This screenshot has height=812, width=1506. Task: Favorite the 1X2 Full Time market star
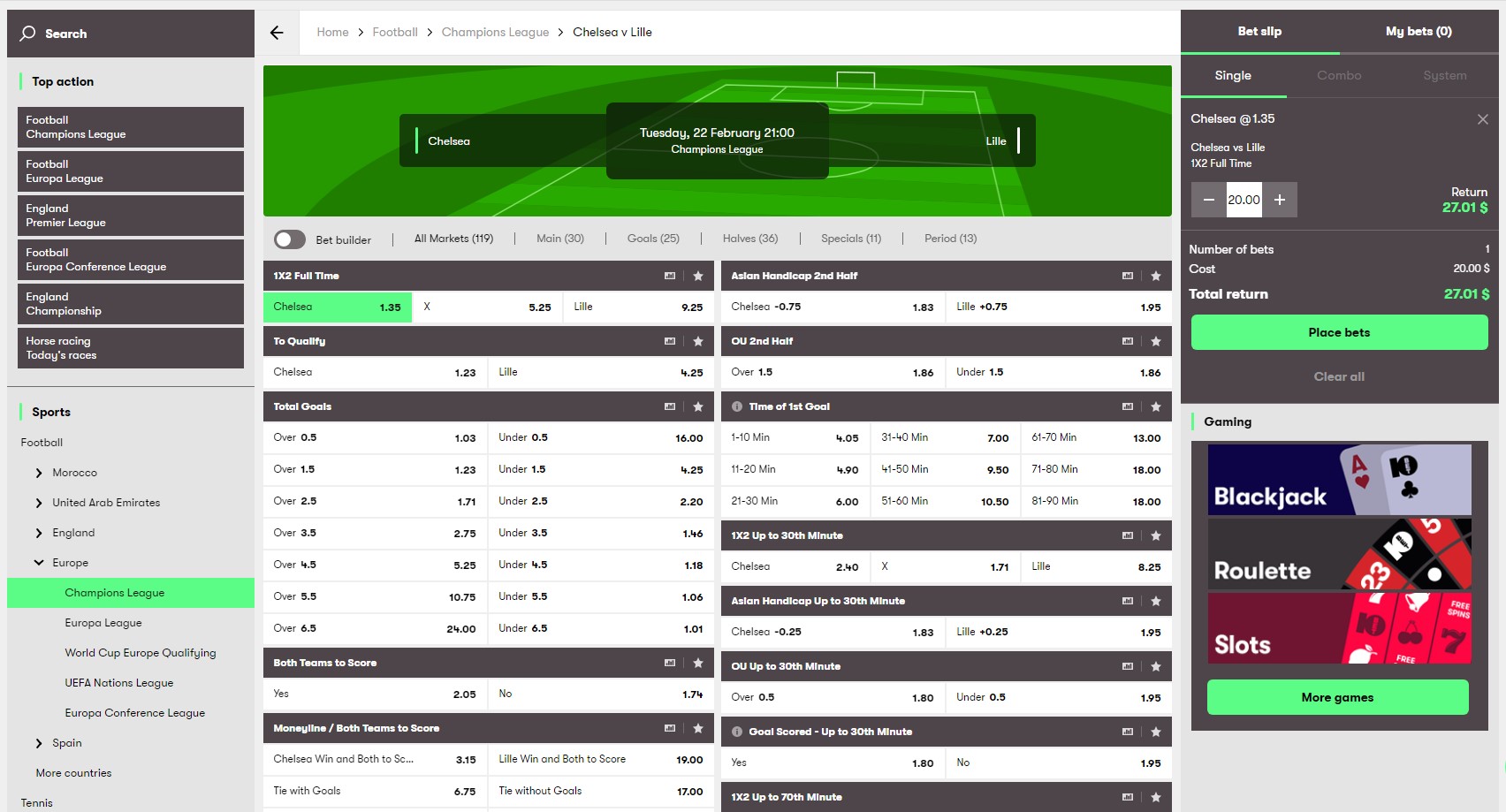pos(698,276)
